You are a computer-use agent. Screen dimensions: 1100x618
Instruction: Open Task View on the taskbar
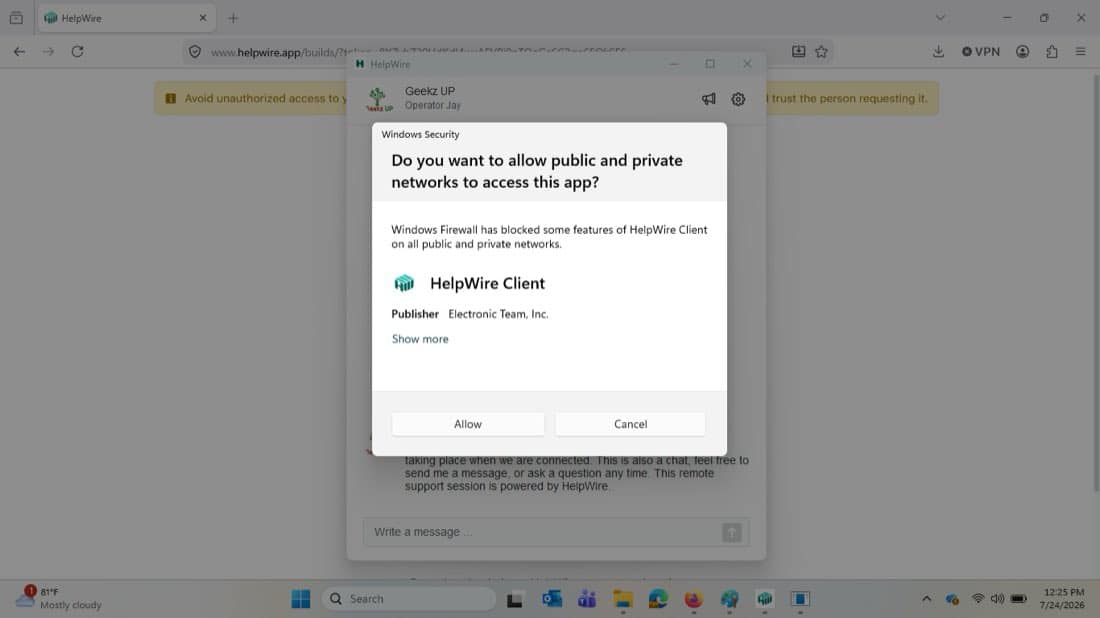point(515,599)
